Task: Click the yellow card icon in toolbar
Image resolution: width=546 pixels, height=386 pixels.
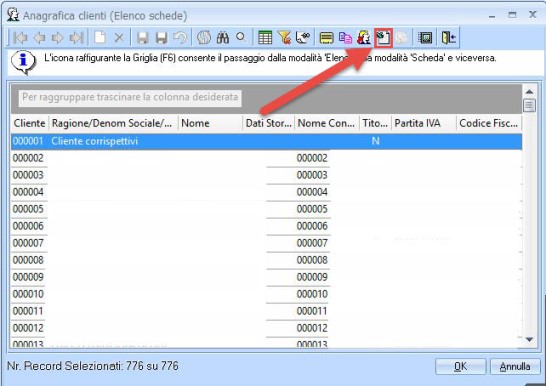Action: [x=326, y=38]
